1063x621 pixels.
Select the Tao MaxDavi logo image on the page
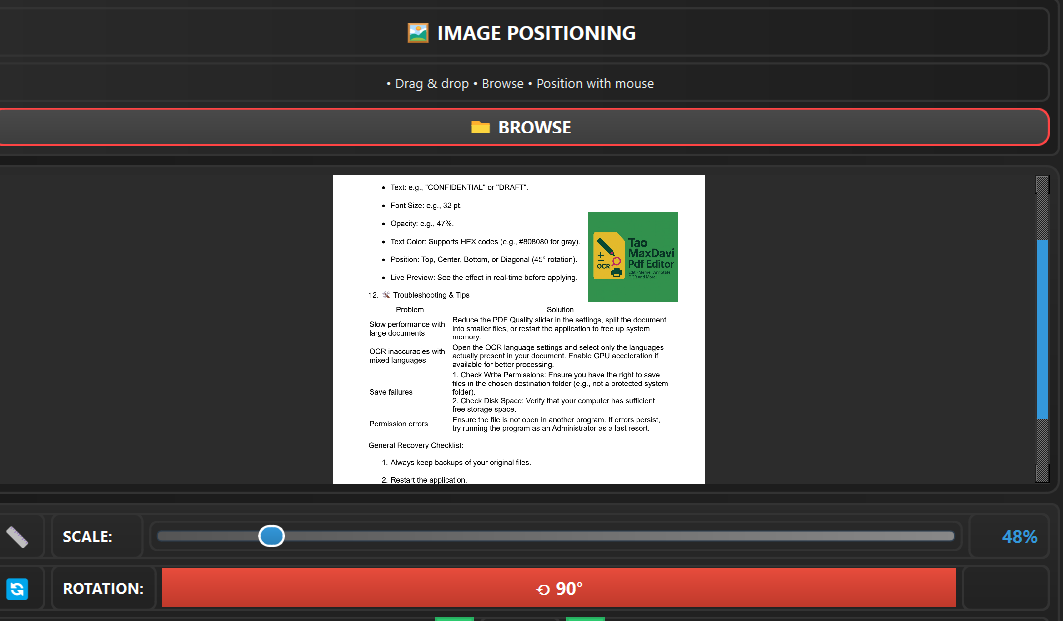tap(632, 257)
